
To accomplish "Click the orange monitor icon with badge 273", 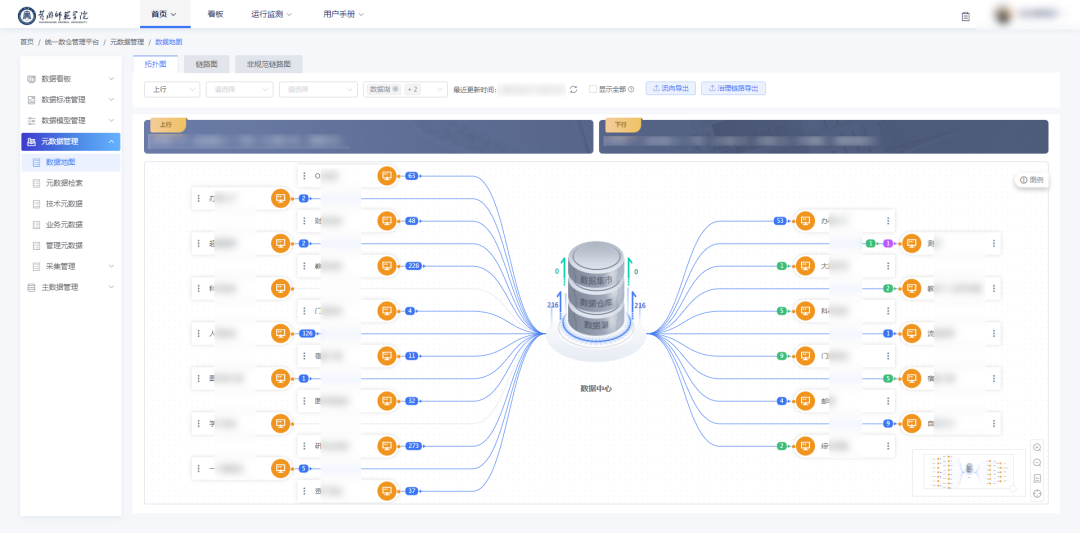I will click(387, 445).
